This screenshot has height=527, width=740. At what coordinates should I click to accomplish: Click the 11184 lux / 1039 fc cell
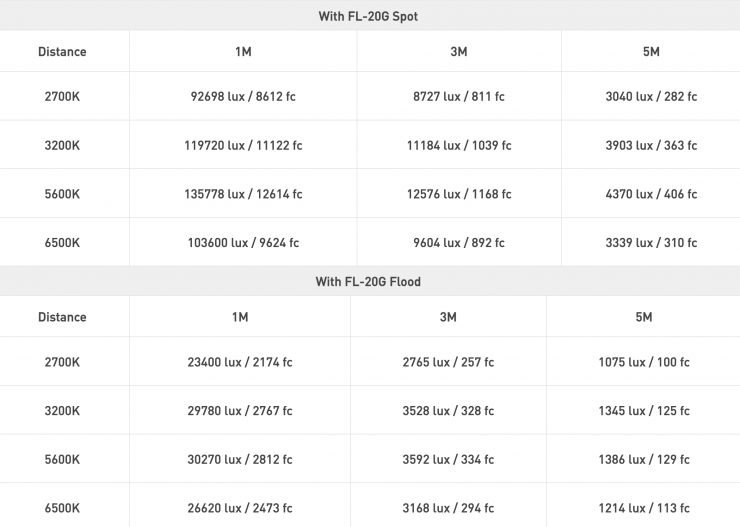459,145
